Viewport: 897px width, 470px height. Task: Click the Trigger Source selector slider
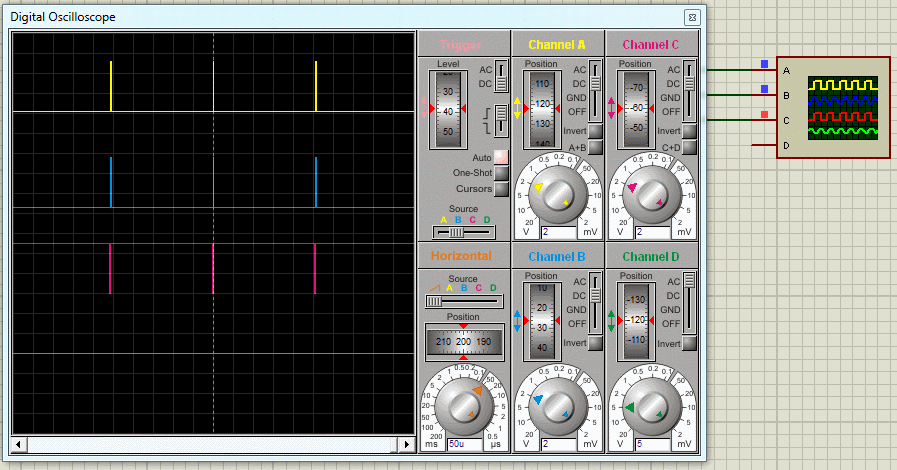coord(464,232)
